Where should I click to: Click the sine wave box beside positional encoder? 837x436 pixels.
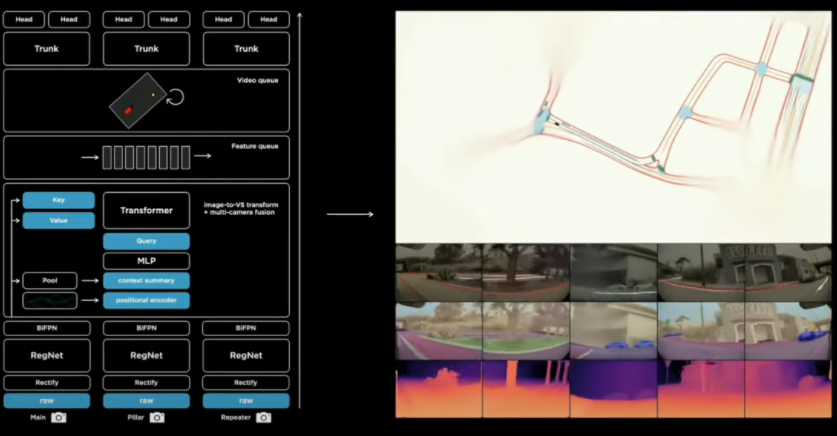point(50,300)
